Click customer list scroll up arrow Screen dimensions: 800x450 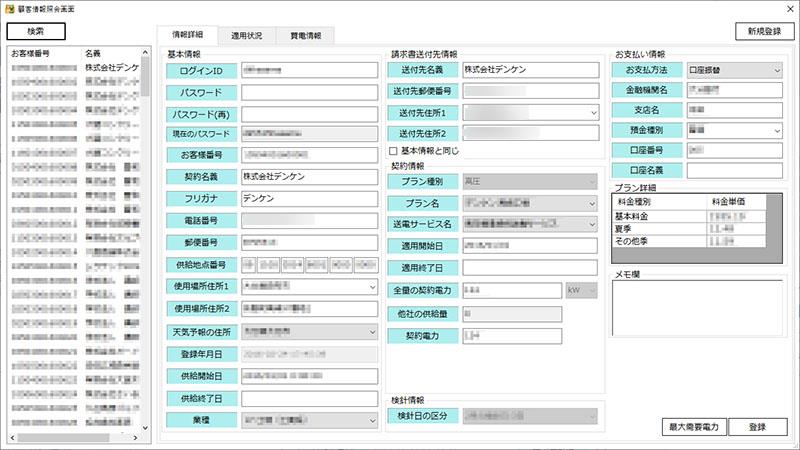pyautogui.click(x=145, y=53)
